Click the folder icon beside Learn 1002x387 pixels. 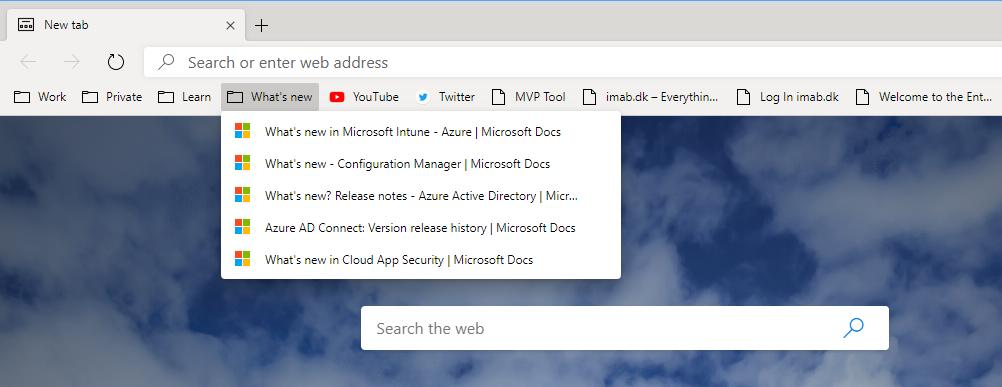tap(166, 97)
